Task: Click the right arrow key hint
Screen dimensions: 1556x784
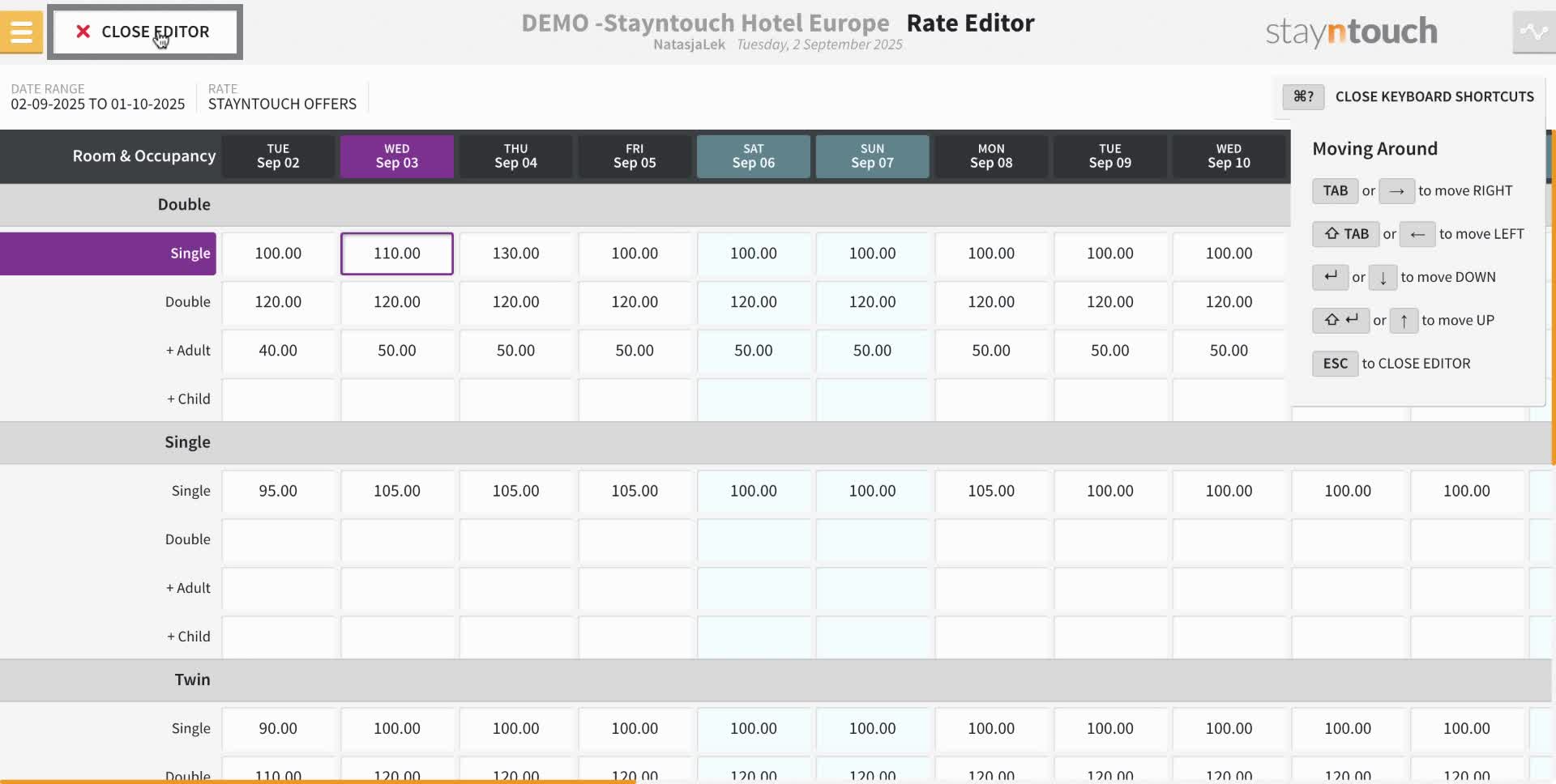Action: click(1396, 190)
